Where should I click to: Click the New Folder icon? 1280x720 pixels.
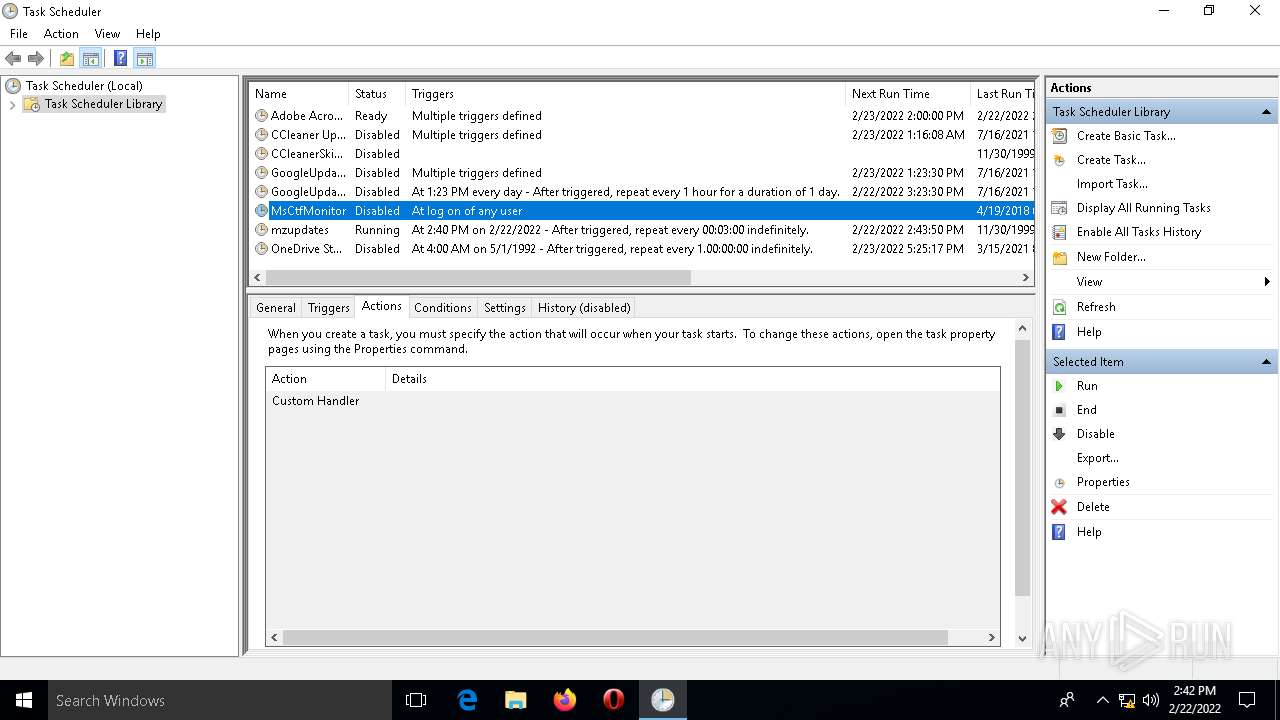pos(1060,257)
